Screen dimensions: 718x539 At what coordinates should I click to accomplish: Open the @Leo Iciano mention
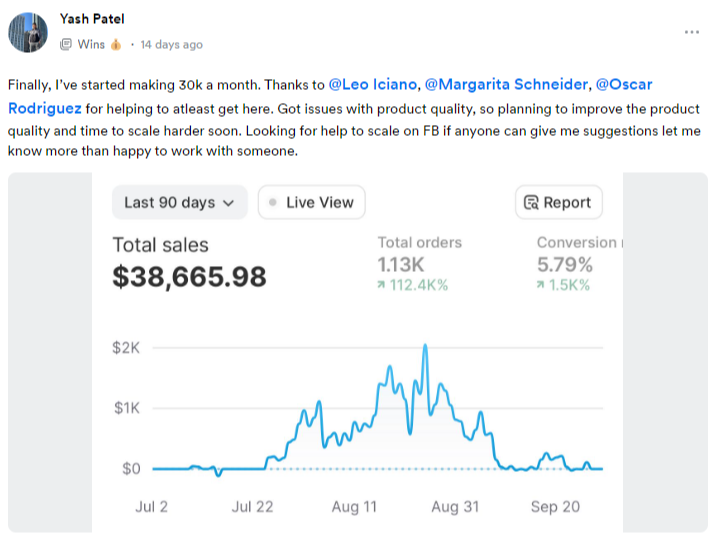click(373, 85)
